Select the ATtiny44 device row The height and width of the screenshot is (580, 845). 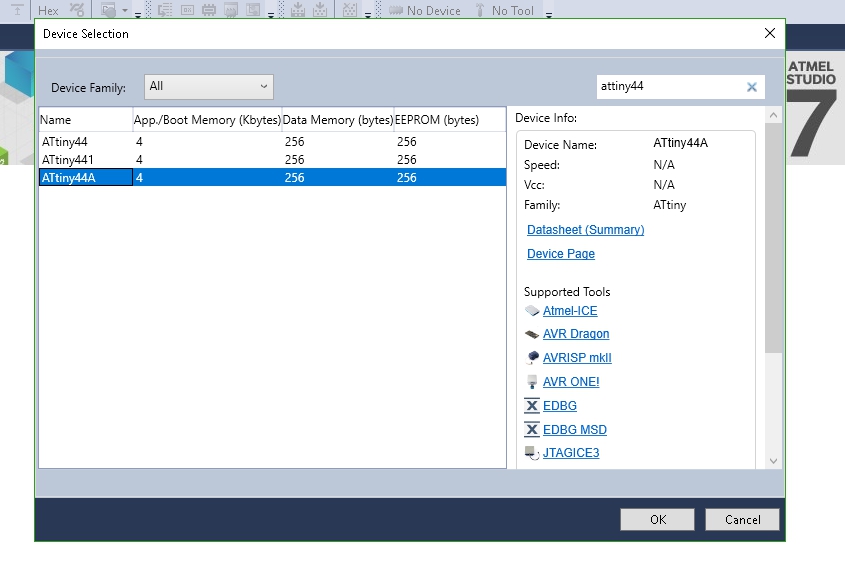point(272,142)
